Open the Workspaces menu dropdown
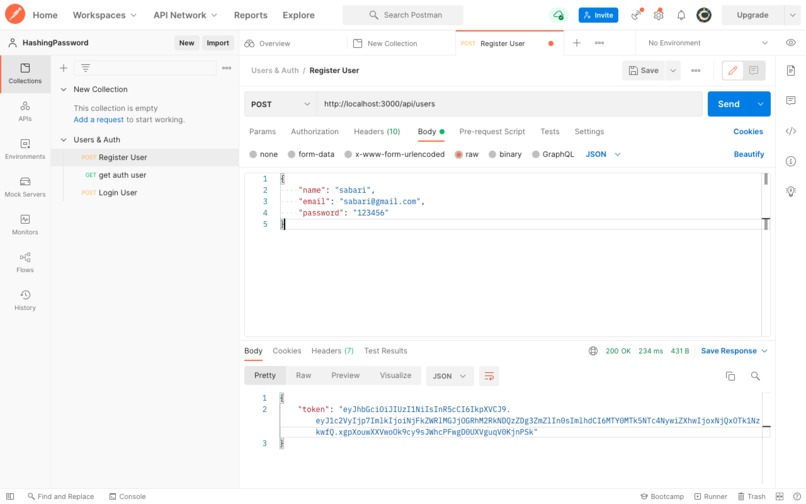The image size is (806, 504). pos(104,15)
